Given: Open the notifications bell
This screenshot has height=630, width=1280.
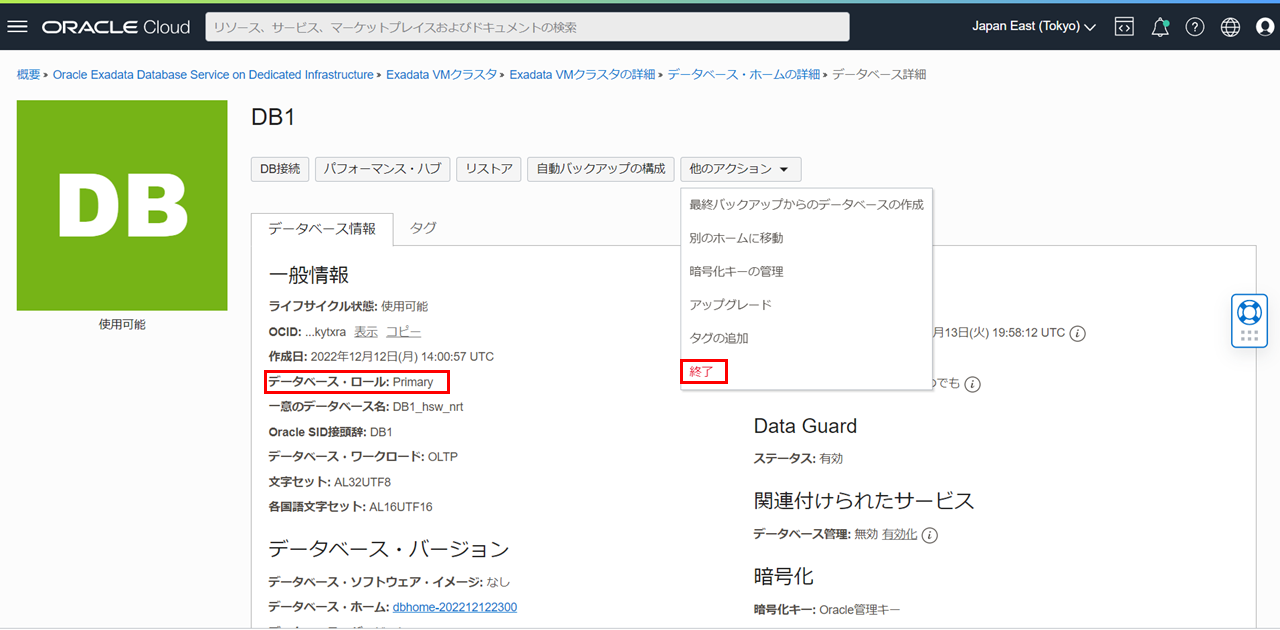Looking at the screenshot, I should click(x=1160, y=27).
